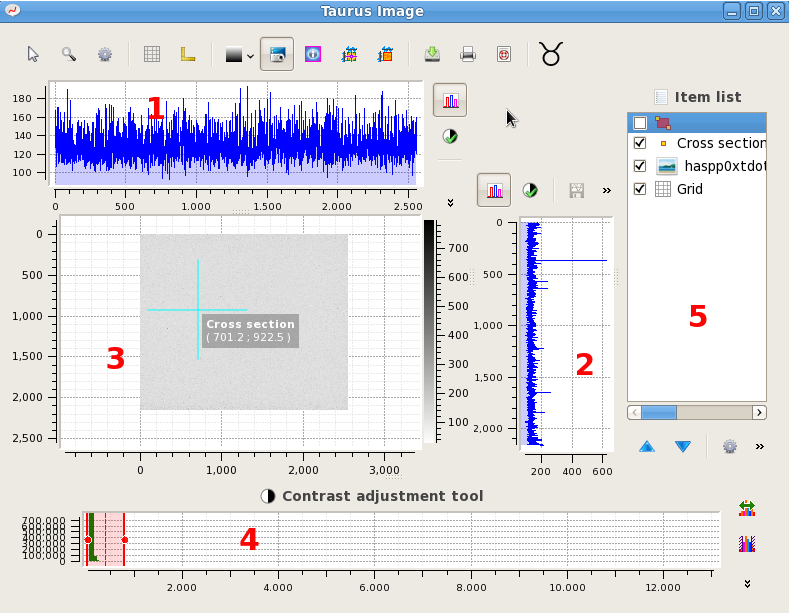This screenshot has width=790, height=613.
Task: Activate the magnifier zoom tool
Action: point(69,54)
